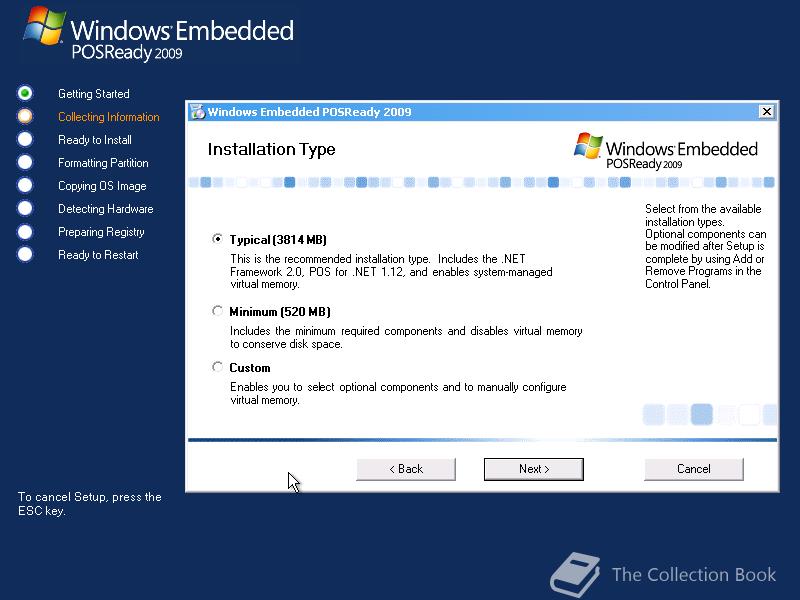Click the Ready to Restart step circle
The height and width of the screenshot is (600, 800).
24,254
